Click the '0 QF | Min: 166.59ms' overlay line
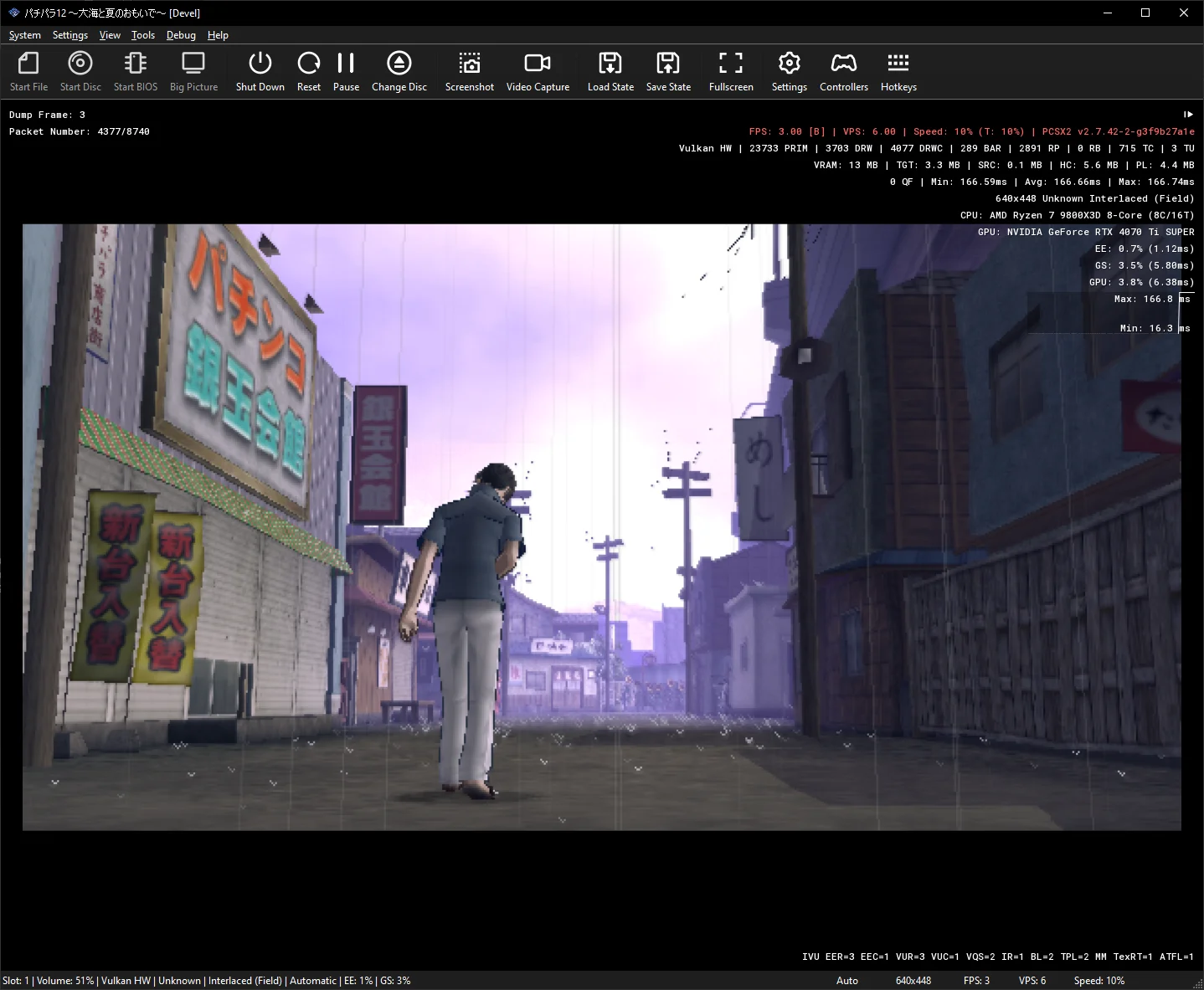Image resolution: width=1204 pixels, height=990 pixels. click(1042, 182)
